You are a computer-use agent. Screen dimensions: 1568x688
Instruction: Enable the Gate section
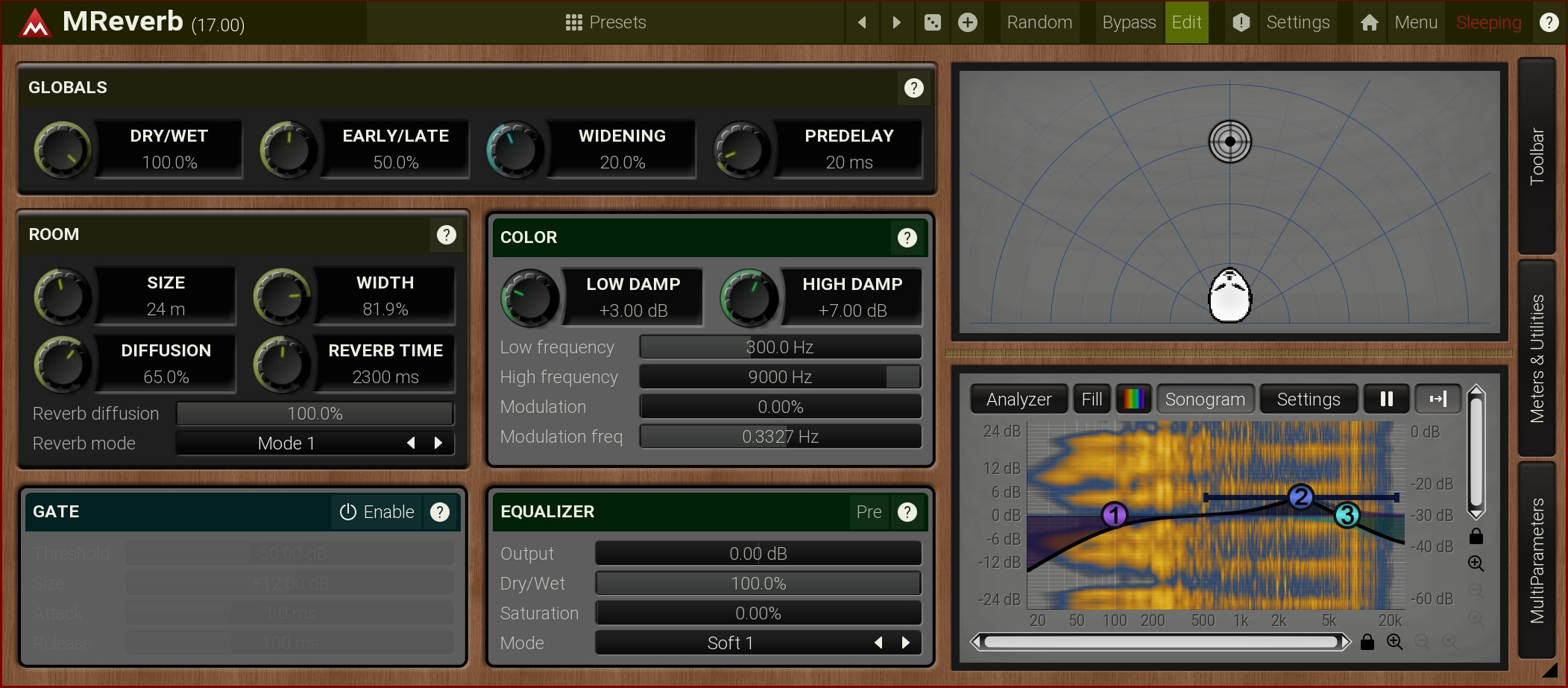coord(377,512)
